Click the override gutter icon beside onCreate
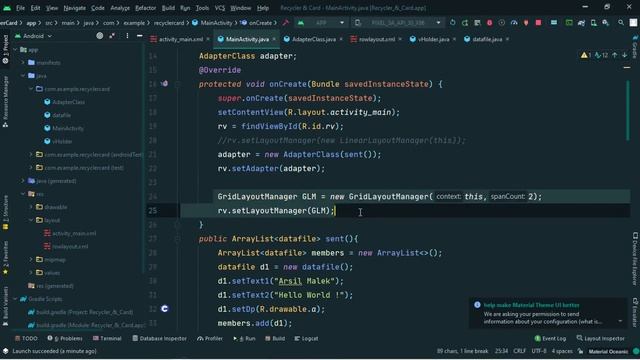640x360 pixels. [x=164, y=84]
